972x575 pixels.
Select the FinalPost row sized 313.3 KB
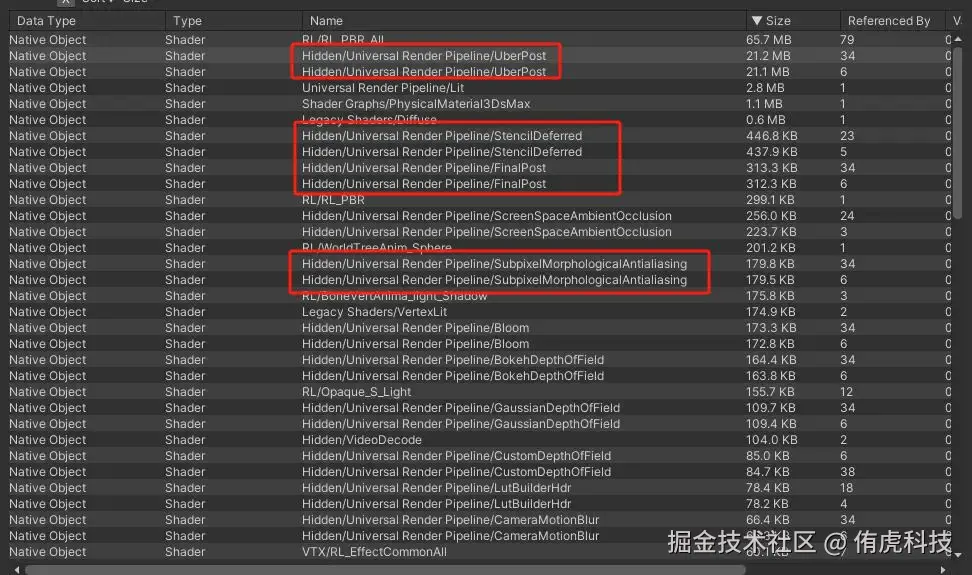click(x=478, y=168)
